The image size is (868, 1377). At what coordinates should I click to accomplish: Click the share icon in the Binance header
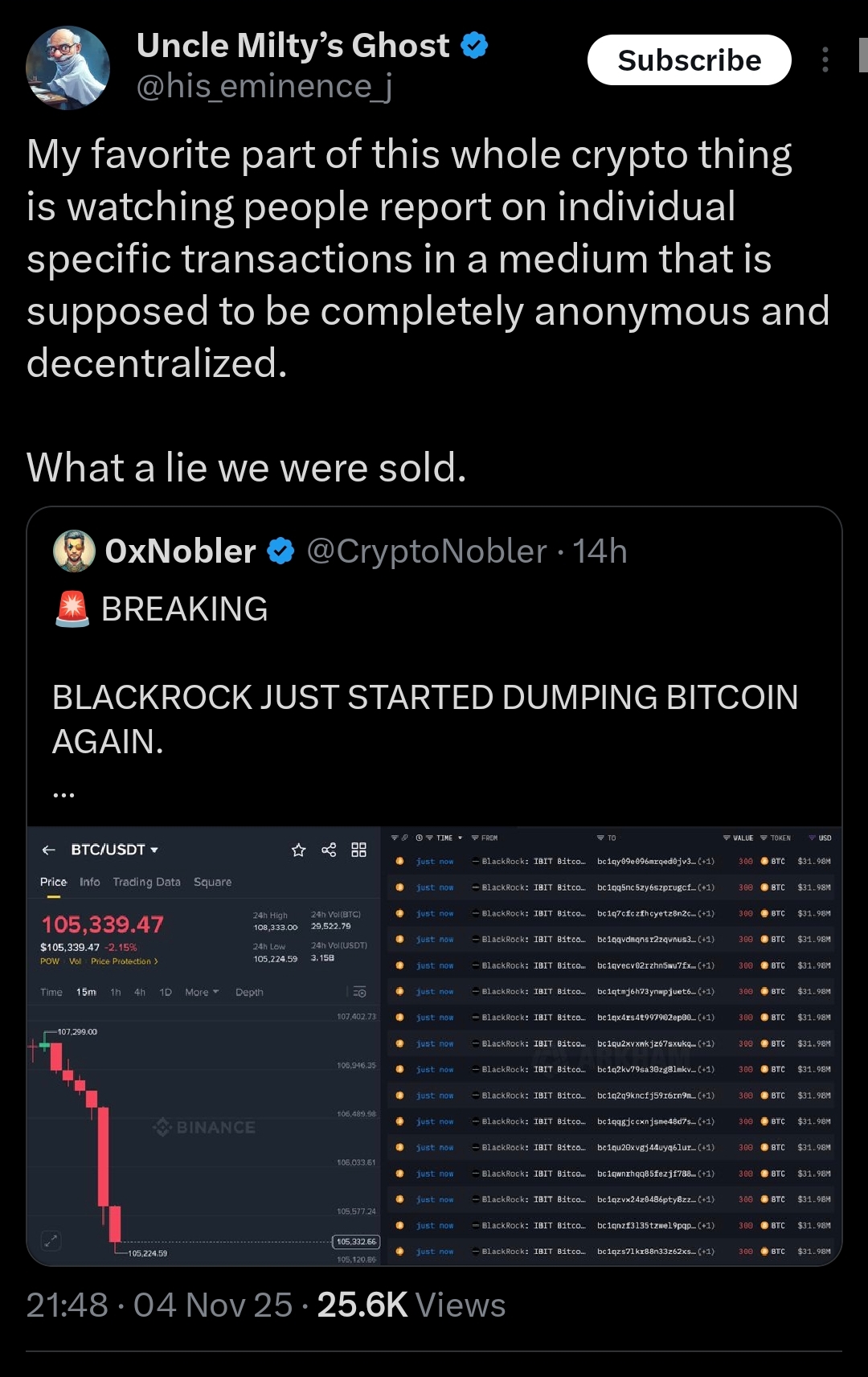point(329,850)
